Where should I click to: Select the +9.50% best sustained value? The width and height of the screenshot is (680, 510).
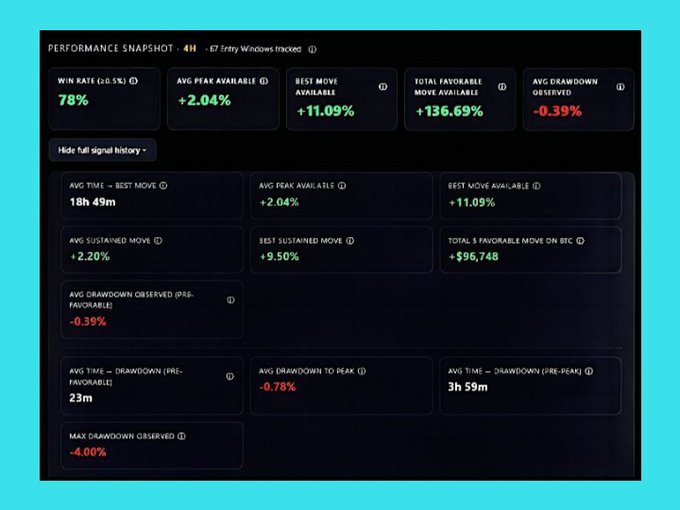coord(279,256)
